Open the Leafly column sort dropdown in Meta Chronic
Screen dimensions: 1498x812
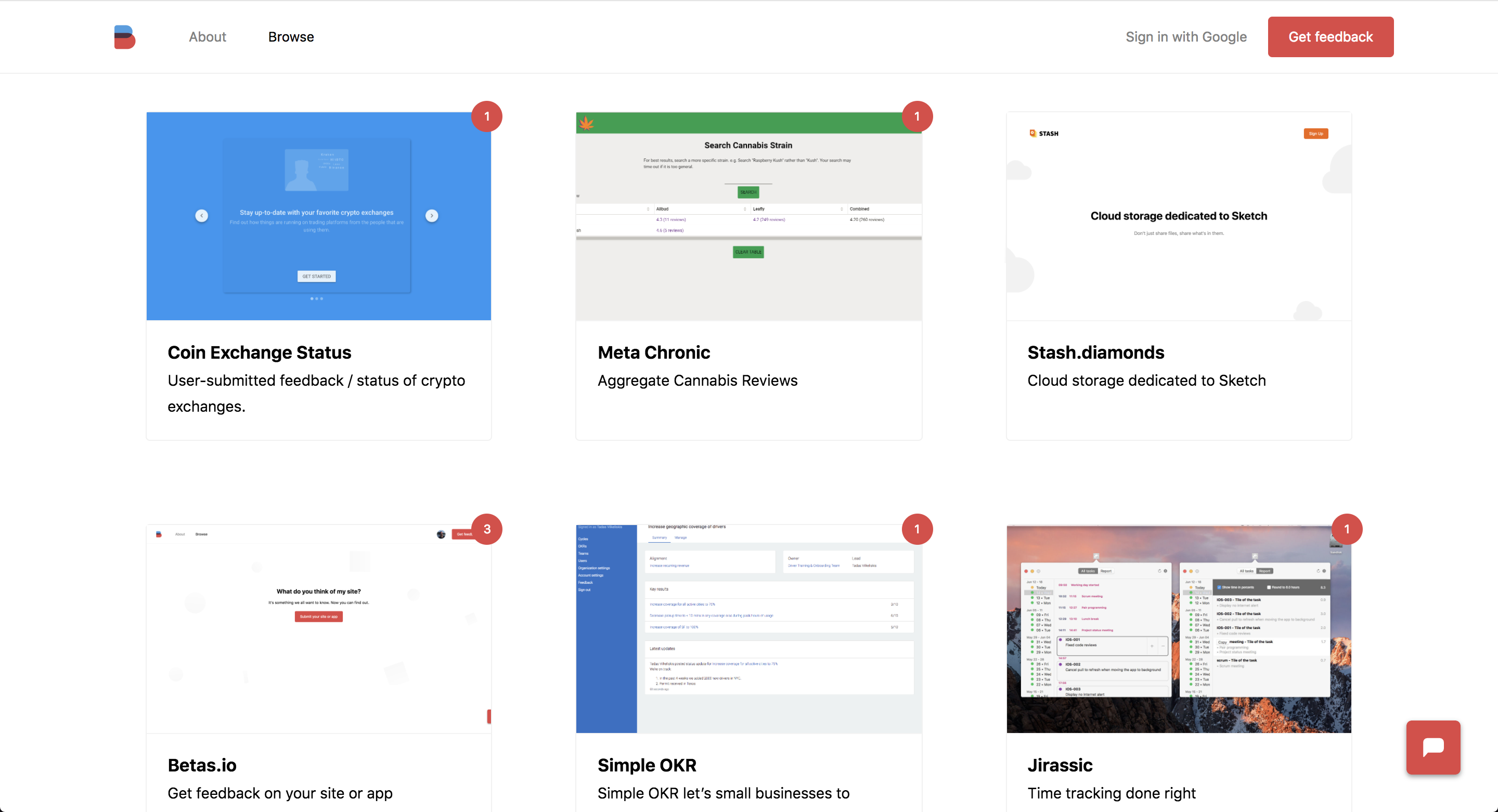point(745,209)
